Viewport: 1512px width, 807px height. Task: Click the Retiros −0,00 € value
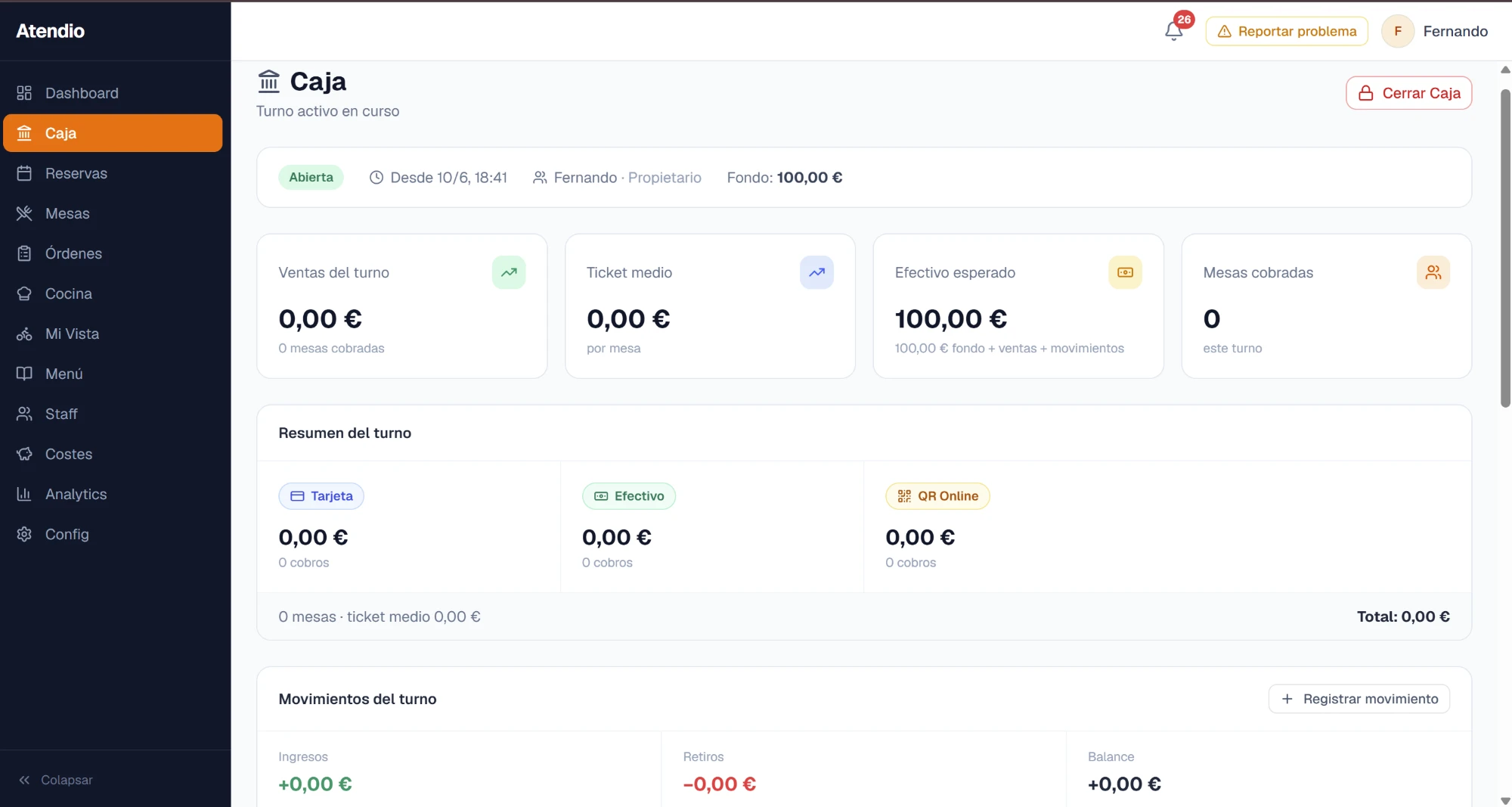[720, 784]
